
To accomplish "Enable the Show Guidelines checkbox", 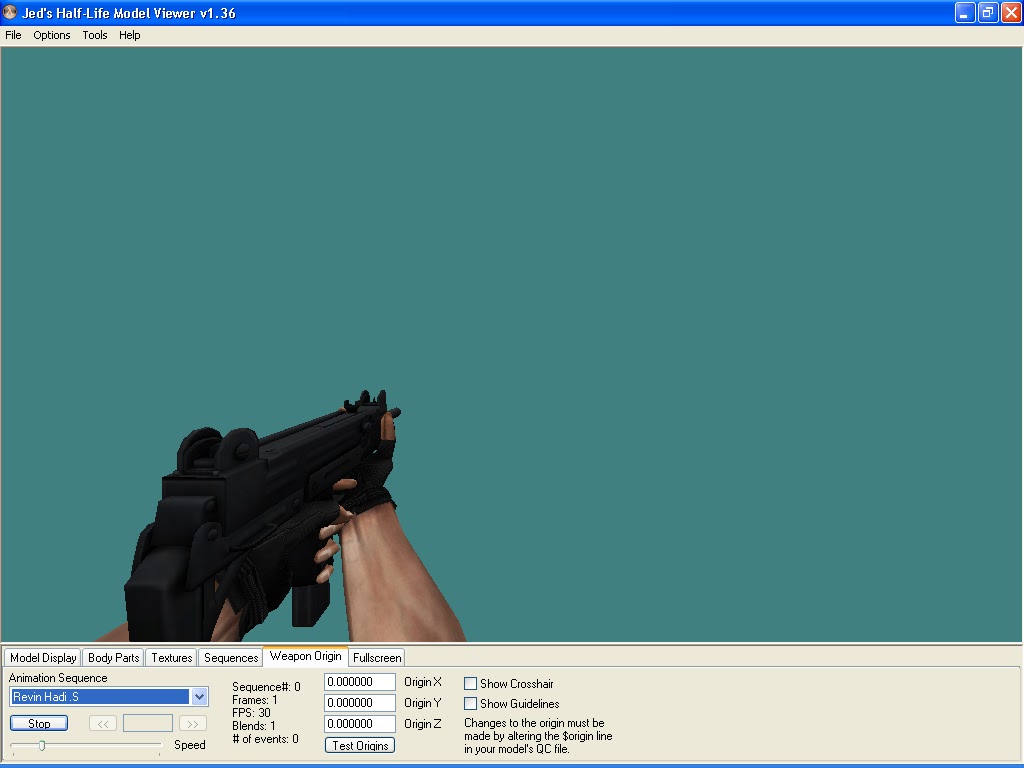I will tap(470, 703).
